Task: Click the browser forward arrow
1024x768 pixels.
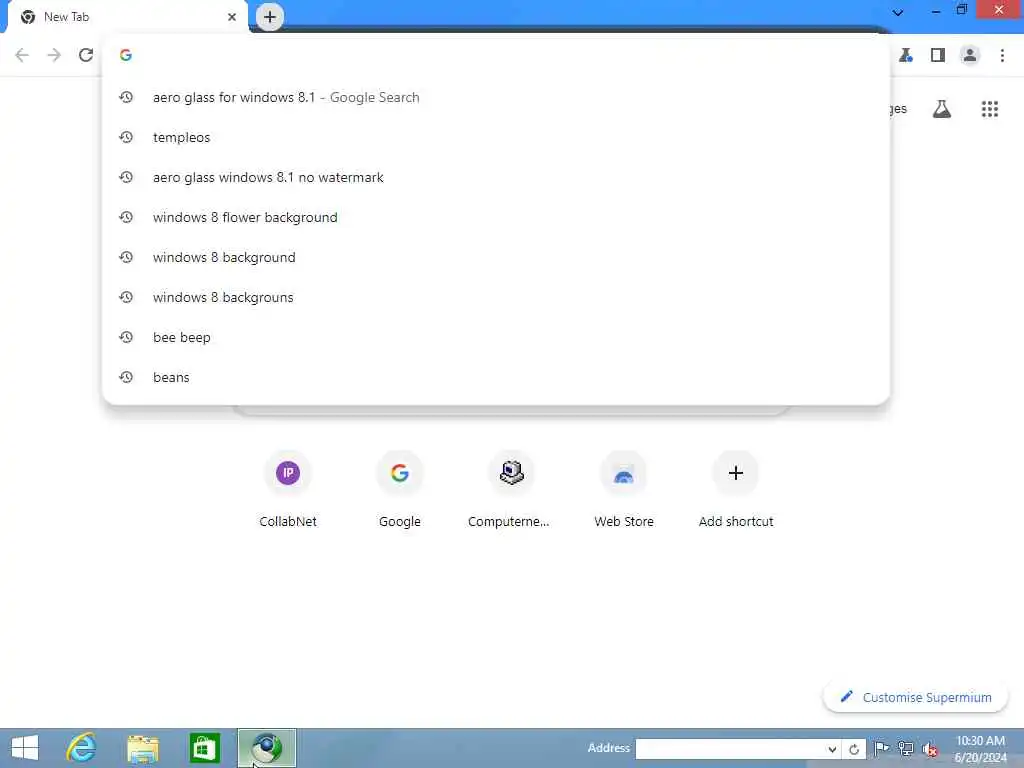Action: (54, 56)
